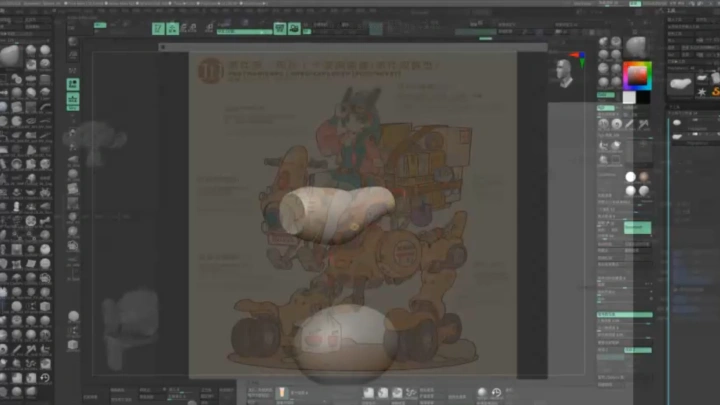Select the first subtool thumbnail in list
The height and width of the screenshot is (405, 720).
tap(677, 123)
